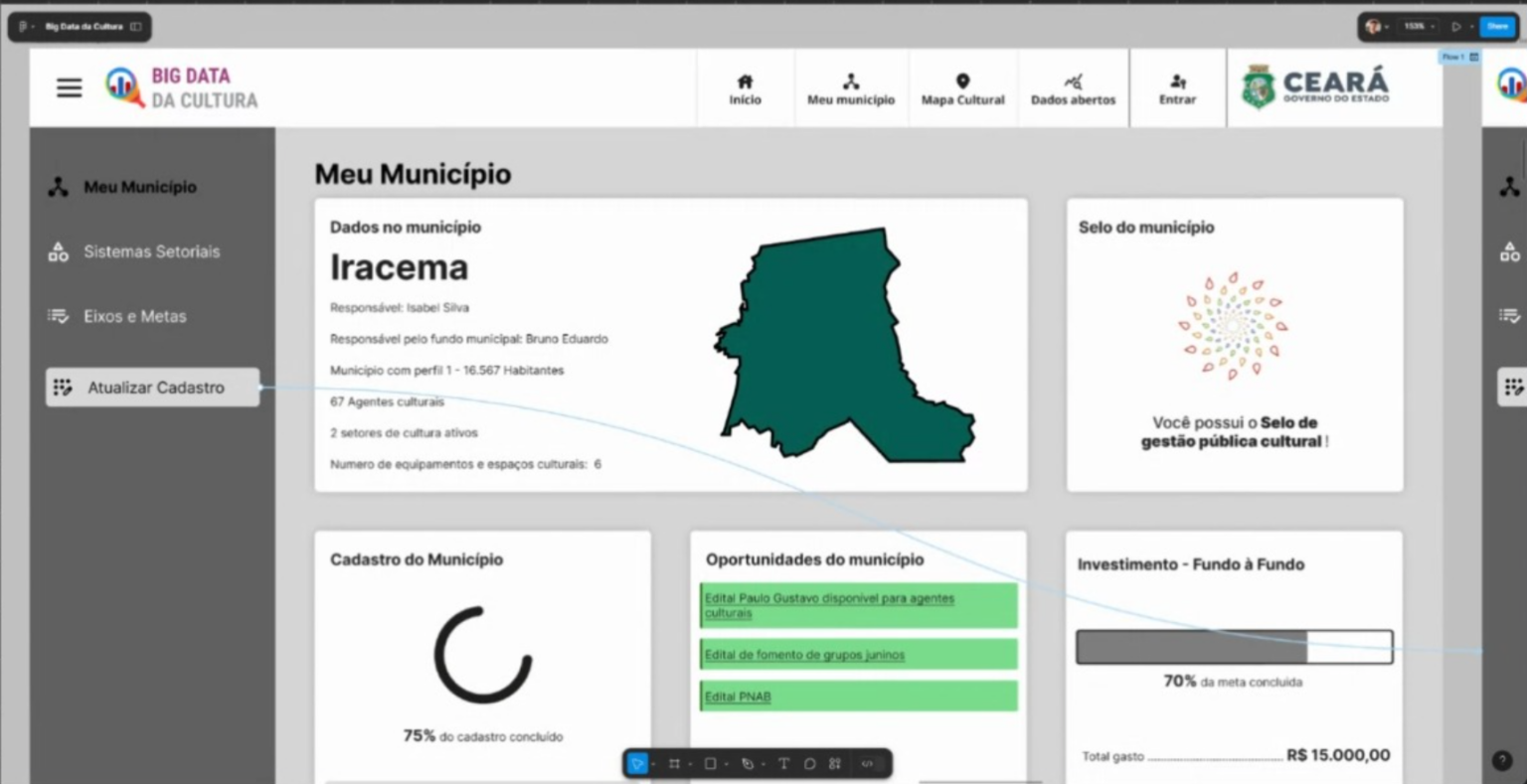Click the Present play icon
1527x784 pixels.
pyautogui.click(x=1456, y=27)
